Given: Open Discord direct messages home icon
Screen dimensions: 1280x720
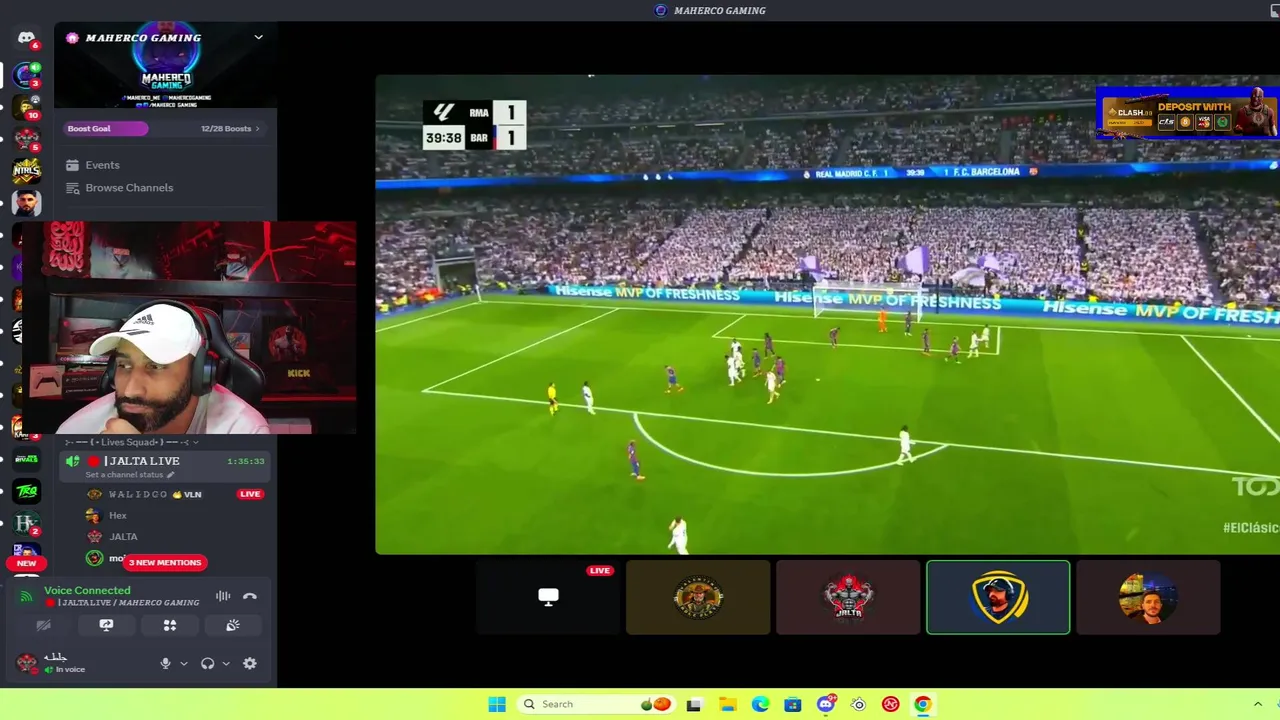Looking at the screenshot, I should pos(27,38).
